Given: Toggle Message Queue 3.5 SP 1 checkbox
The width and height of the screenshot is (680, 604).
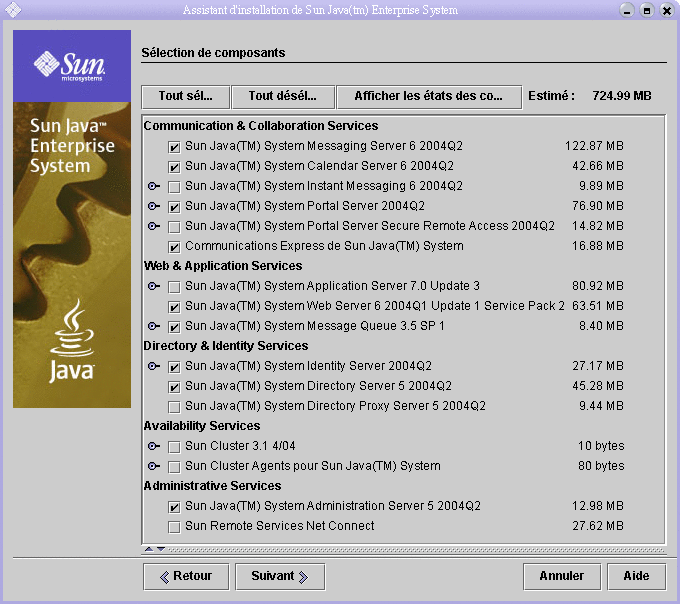Looking at the screenshot, I should [x=174, y=327].
